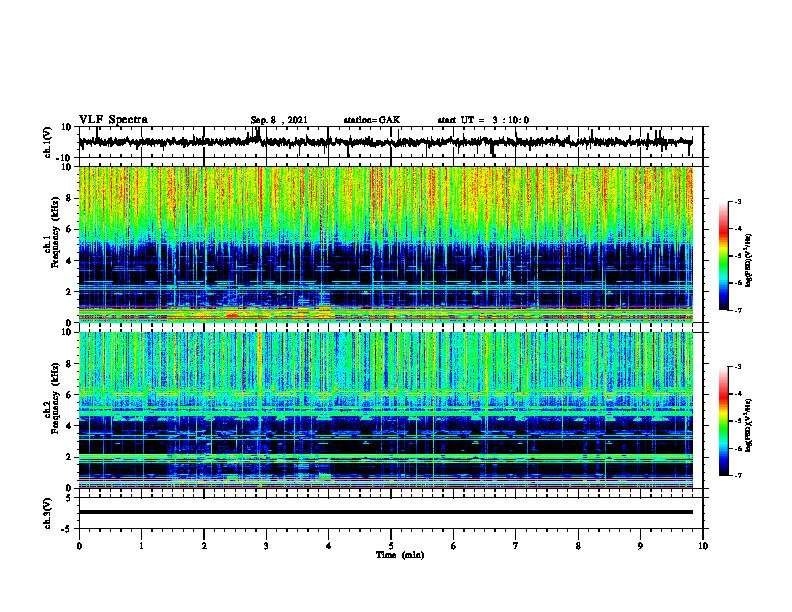Click the '2' kHz tick of ch.2 spectrogram

click(x=69, y=457)
